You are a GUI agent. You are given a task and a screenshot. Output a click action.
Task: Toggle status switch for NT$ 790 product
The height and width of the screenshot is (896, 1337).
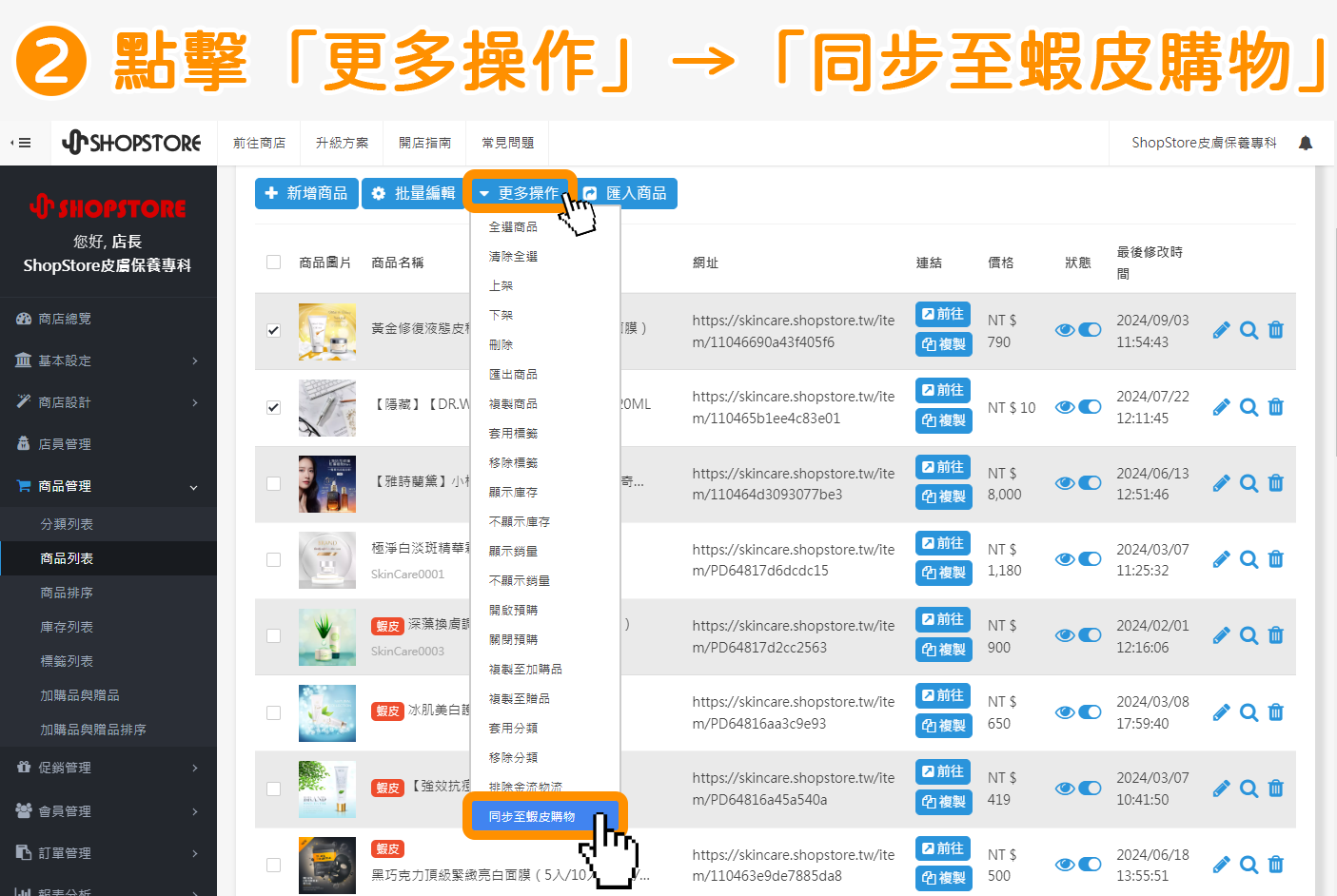1091,330
